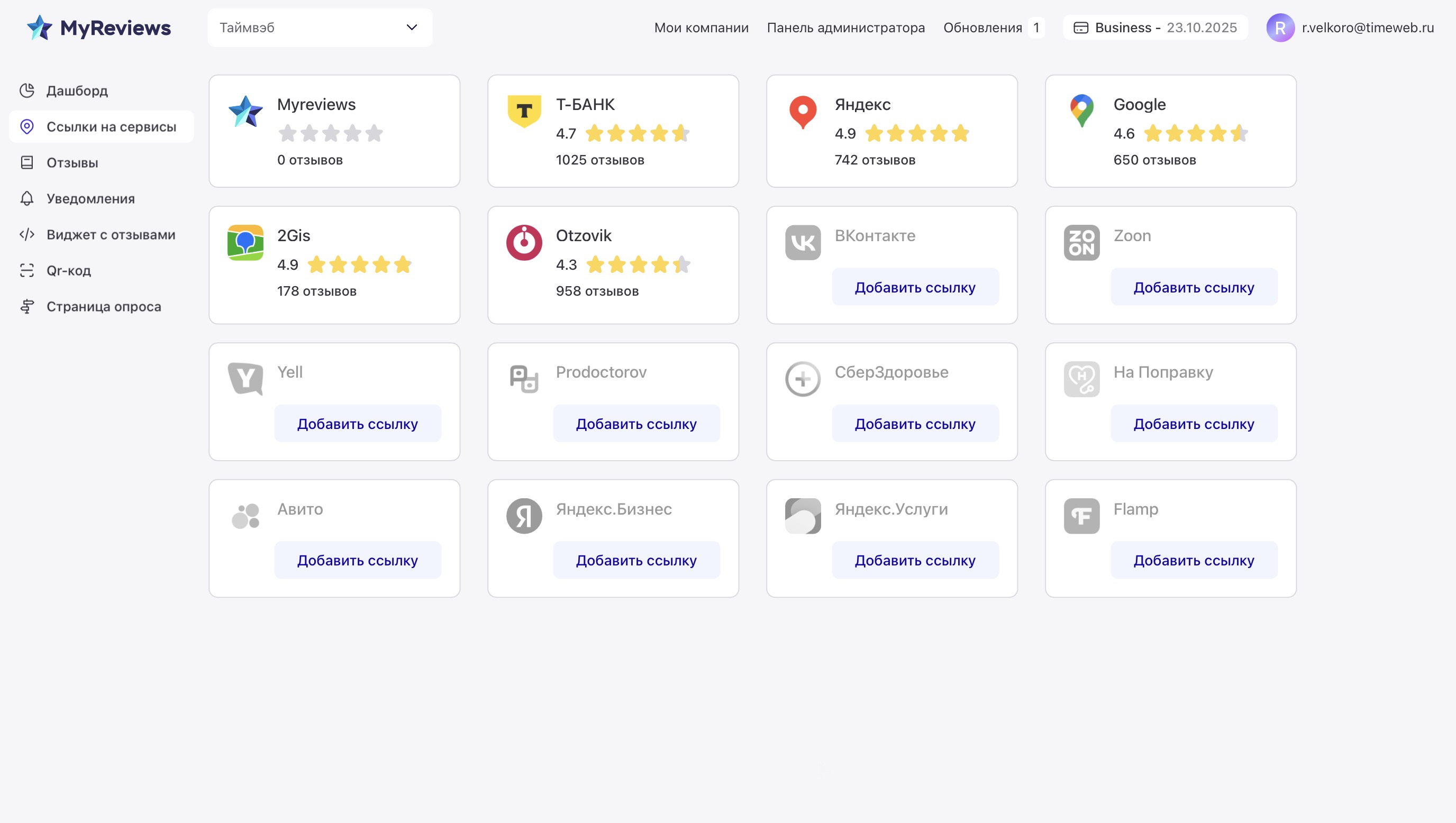Click Добавить ссылку for Flamp
1456x823 pixels.
click(x=1194, y=560)
